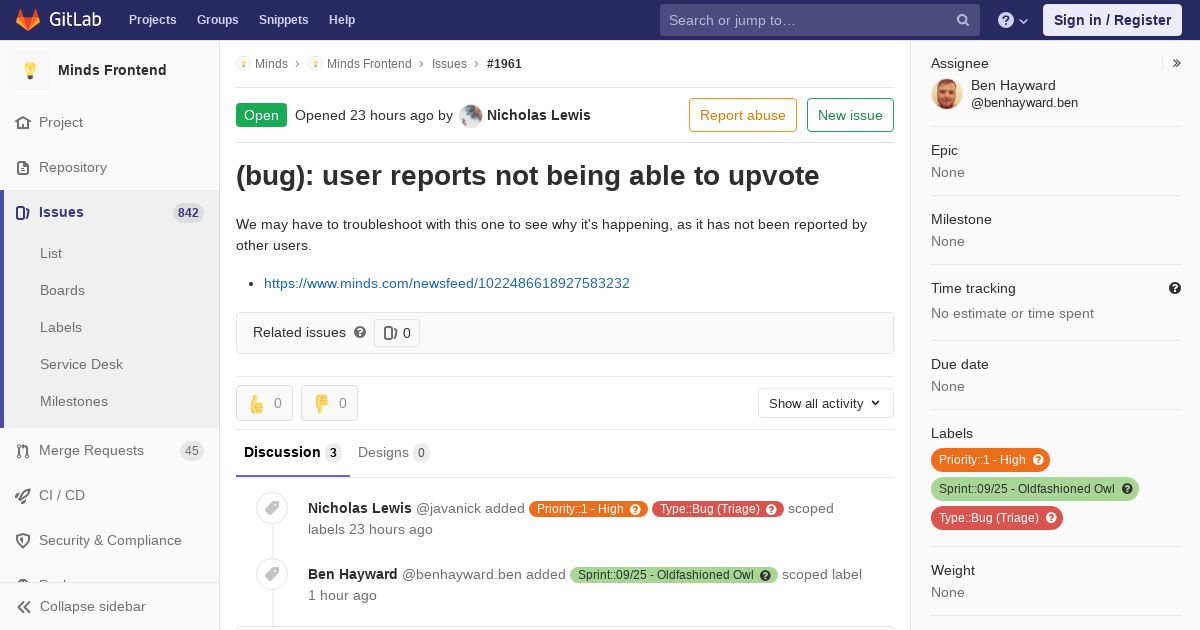Click the Minds breadcrumb text link
Screen dimensions: 1200x630
click(x=271, y=64)
